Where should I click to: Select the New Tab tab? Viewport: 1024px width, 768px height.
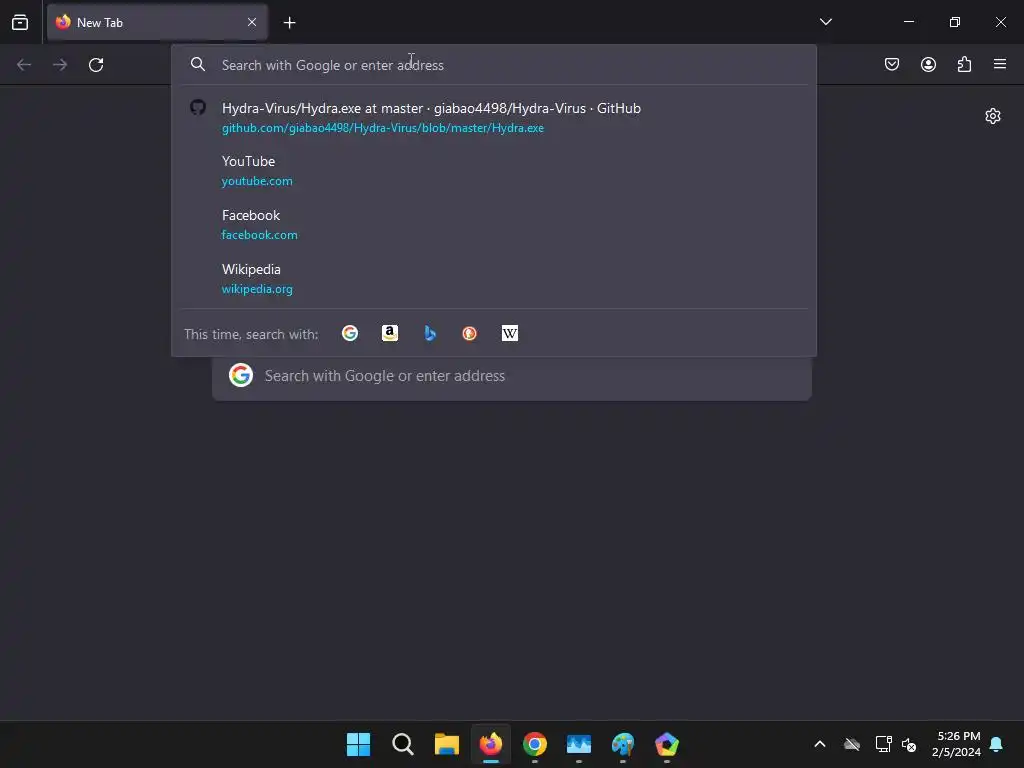(x=157, y=22)
